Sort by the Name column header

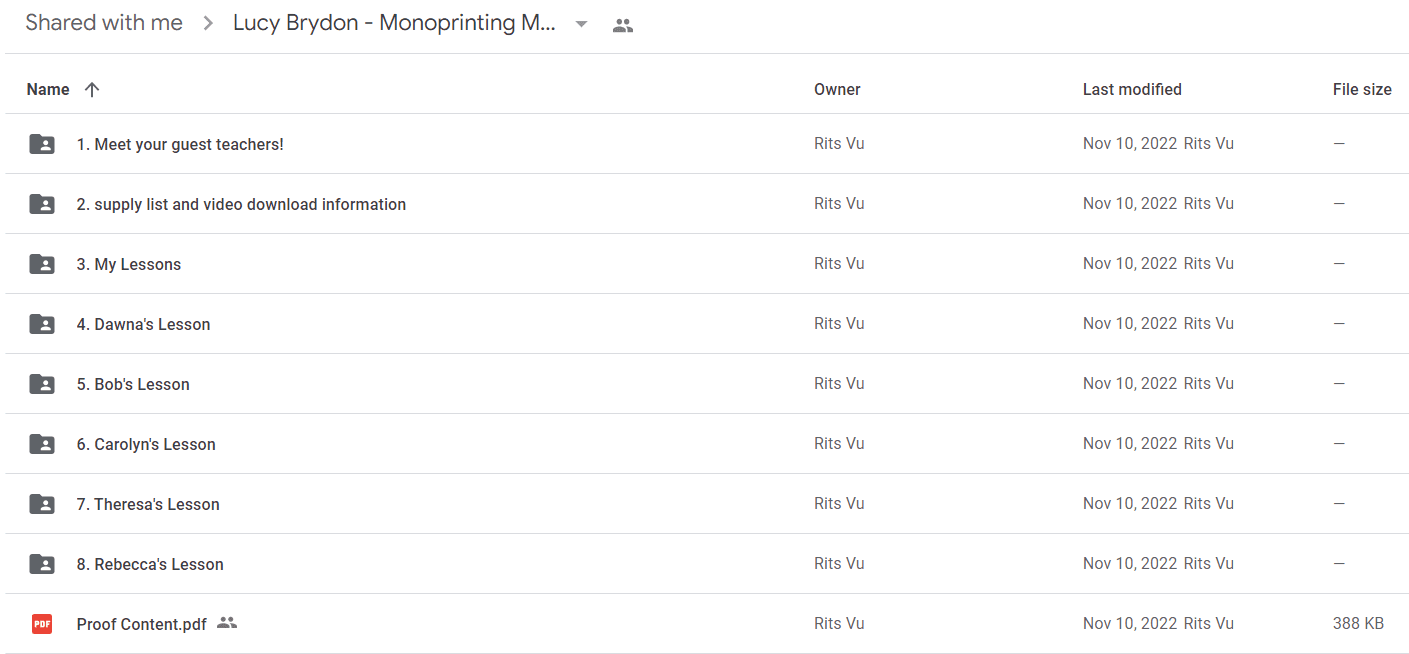click(x=48, y=89)
